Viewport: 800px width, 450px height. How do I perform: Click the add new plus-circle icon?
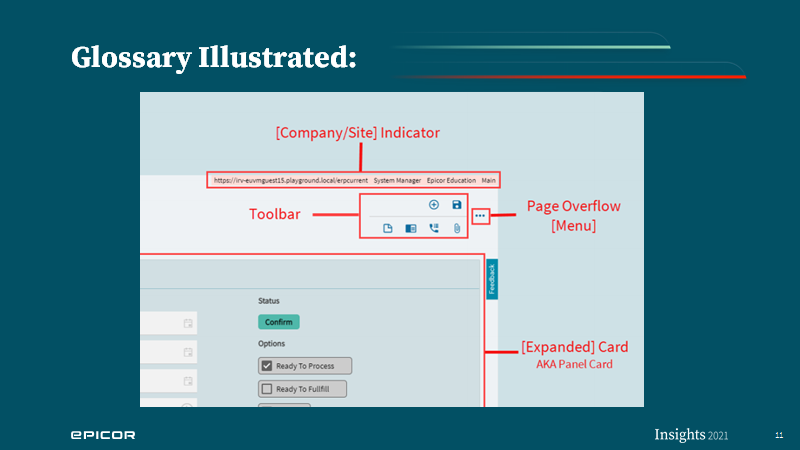pyautogui.click(x=434, y=205)
